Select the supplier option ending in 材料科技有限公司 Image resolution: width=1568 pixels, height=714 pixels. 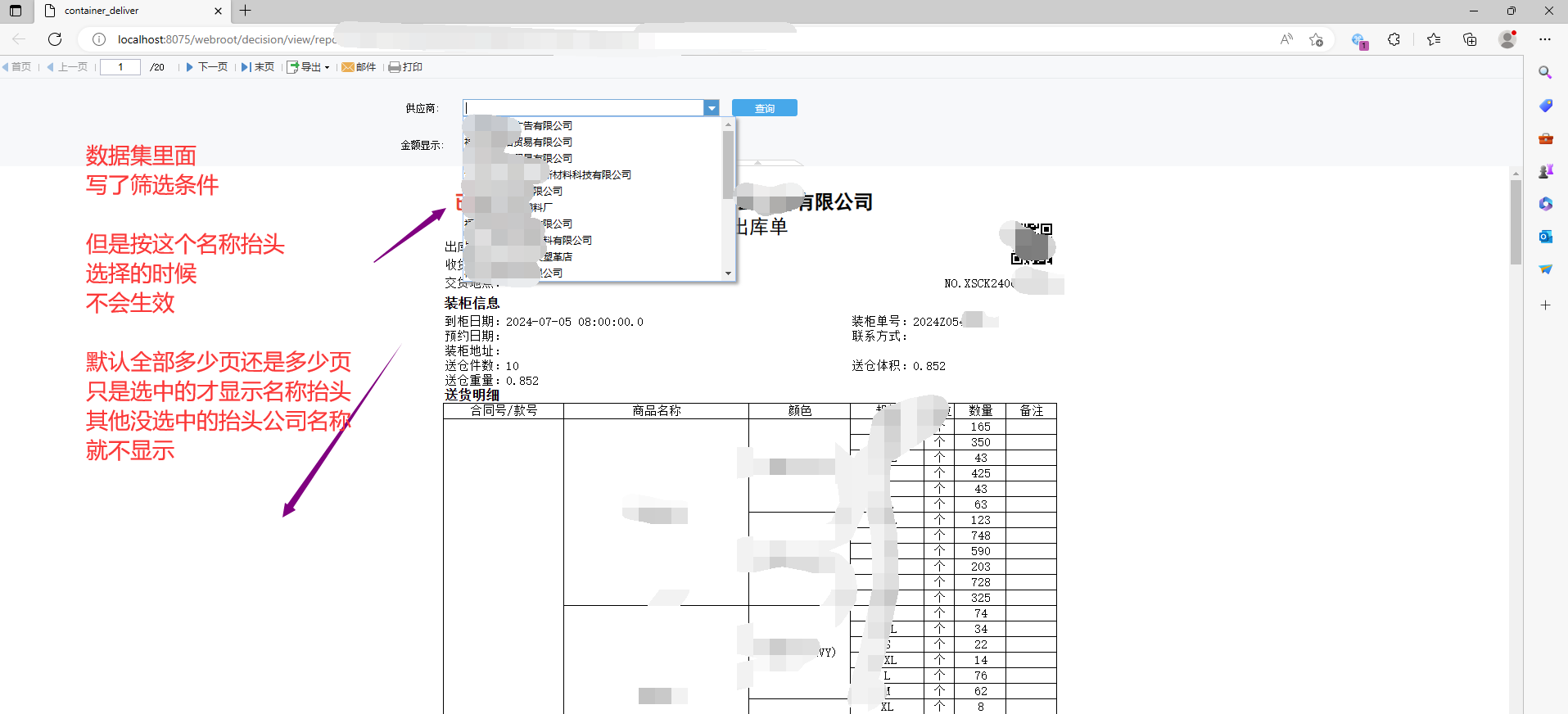click(x=590, y=174)
